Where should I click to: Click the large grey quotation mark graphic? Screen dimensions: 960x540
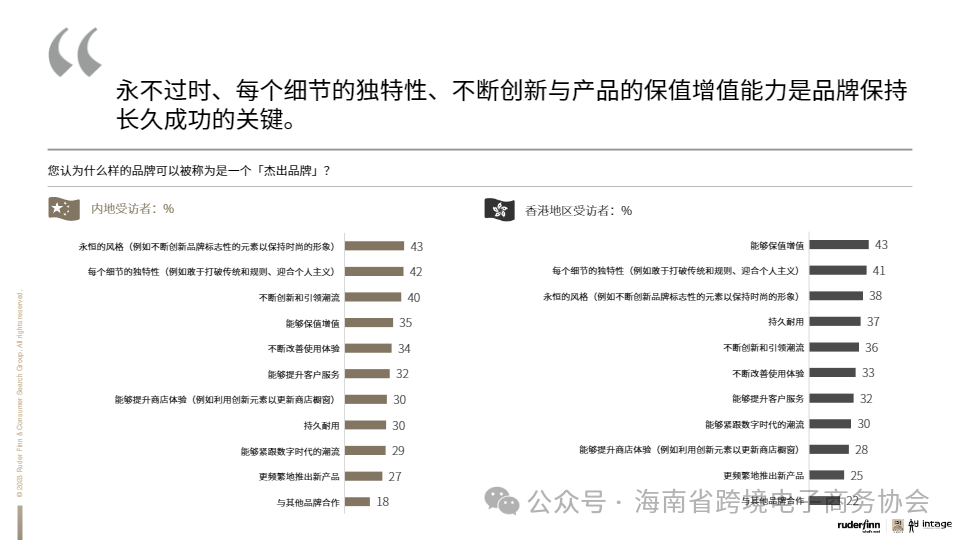75,52
